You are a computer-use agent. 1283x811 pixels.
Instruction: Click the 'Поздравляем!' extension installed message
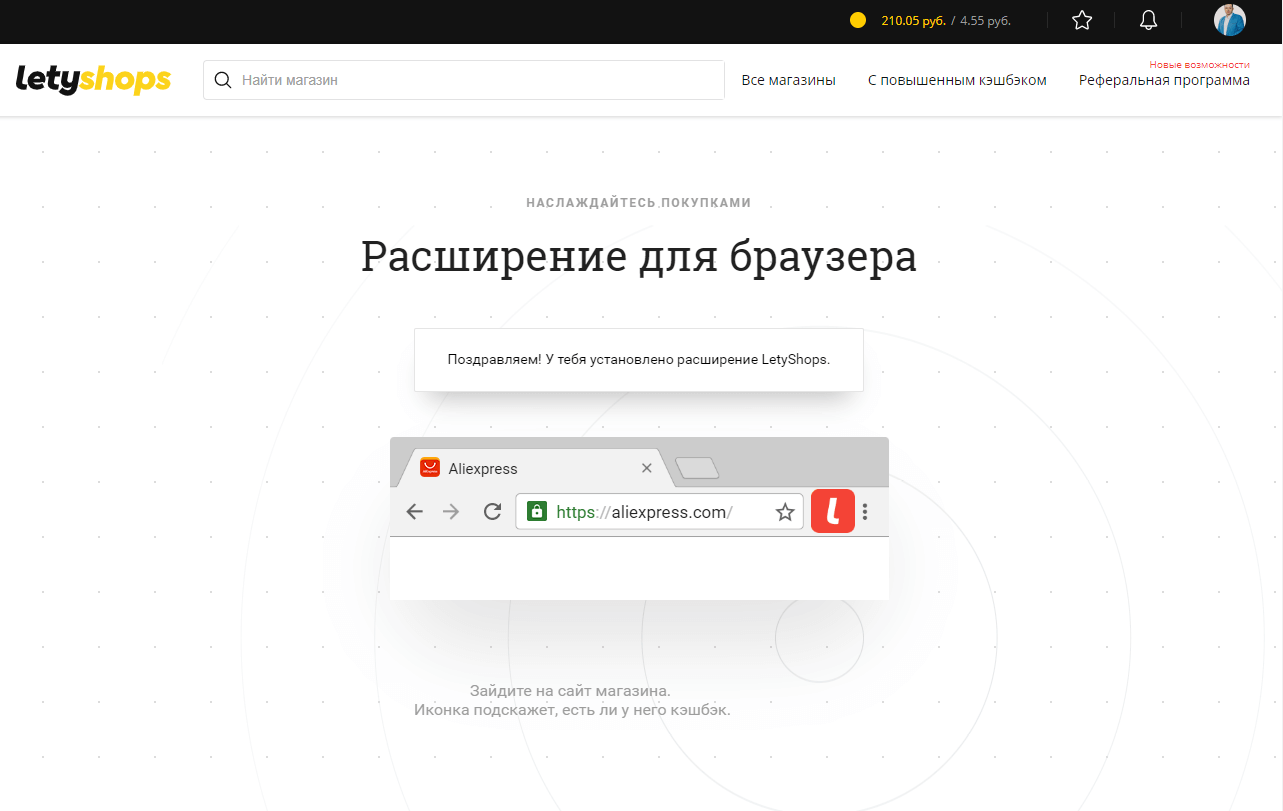coord(639,359)
